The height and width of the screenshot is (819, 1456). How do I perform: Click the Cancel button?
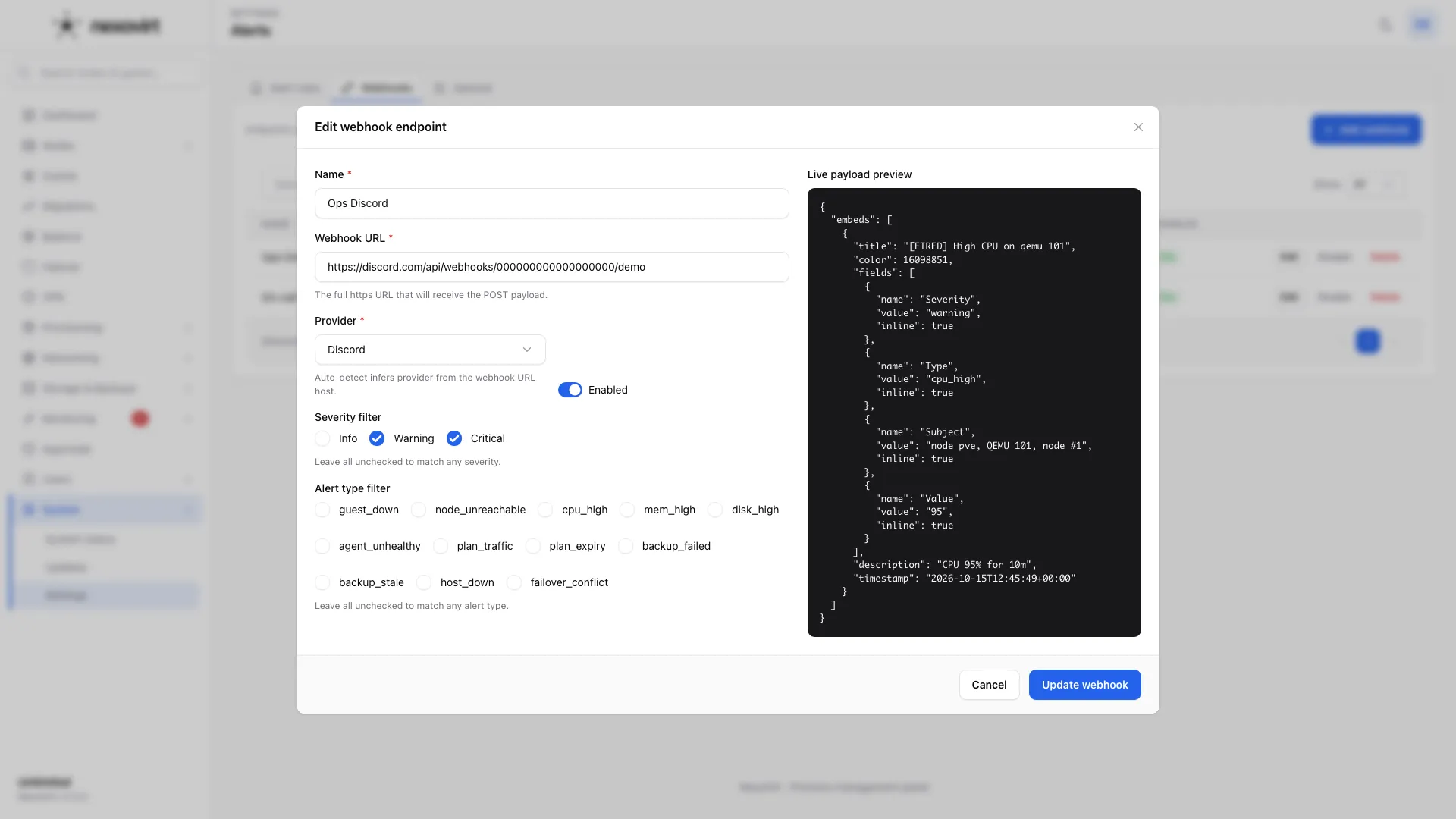point(989,685)
